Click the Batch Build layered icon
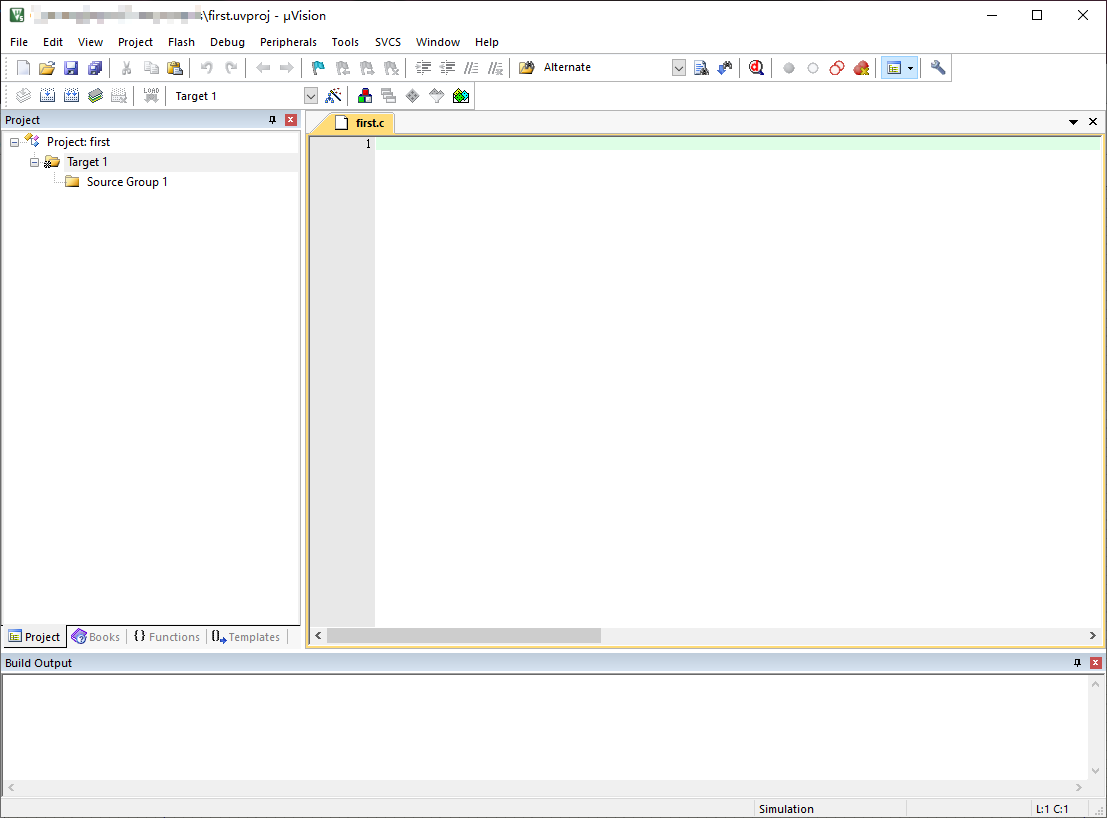 [x=95, y=95]
